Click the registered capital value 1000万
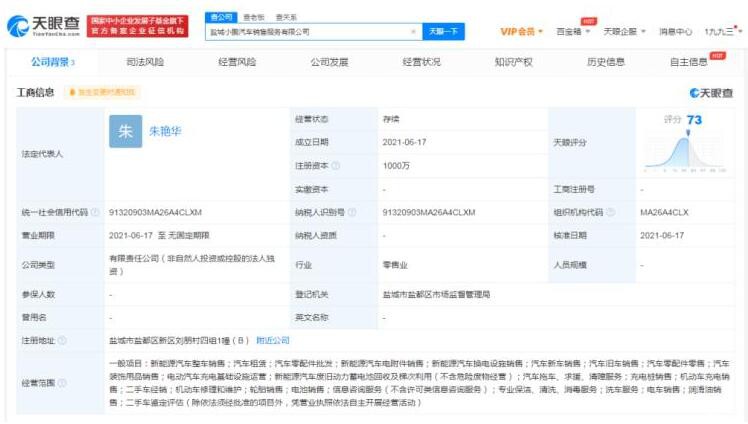 pyautogui.click(x=396, y=165)
